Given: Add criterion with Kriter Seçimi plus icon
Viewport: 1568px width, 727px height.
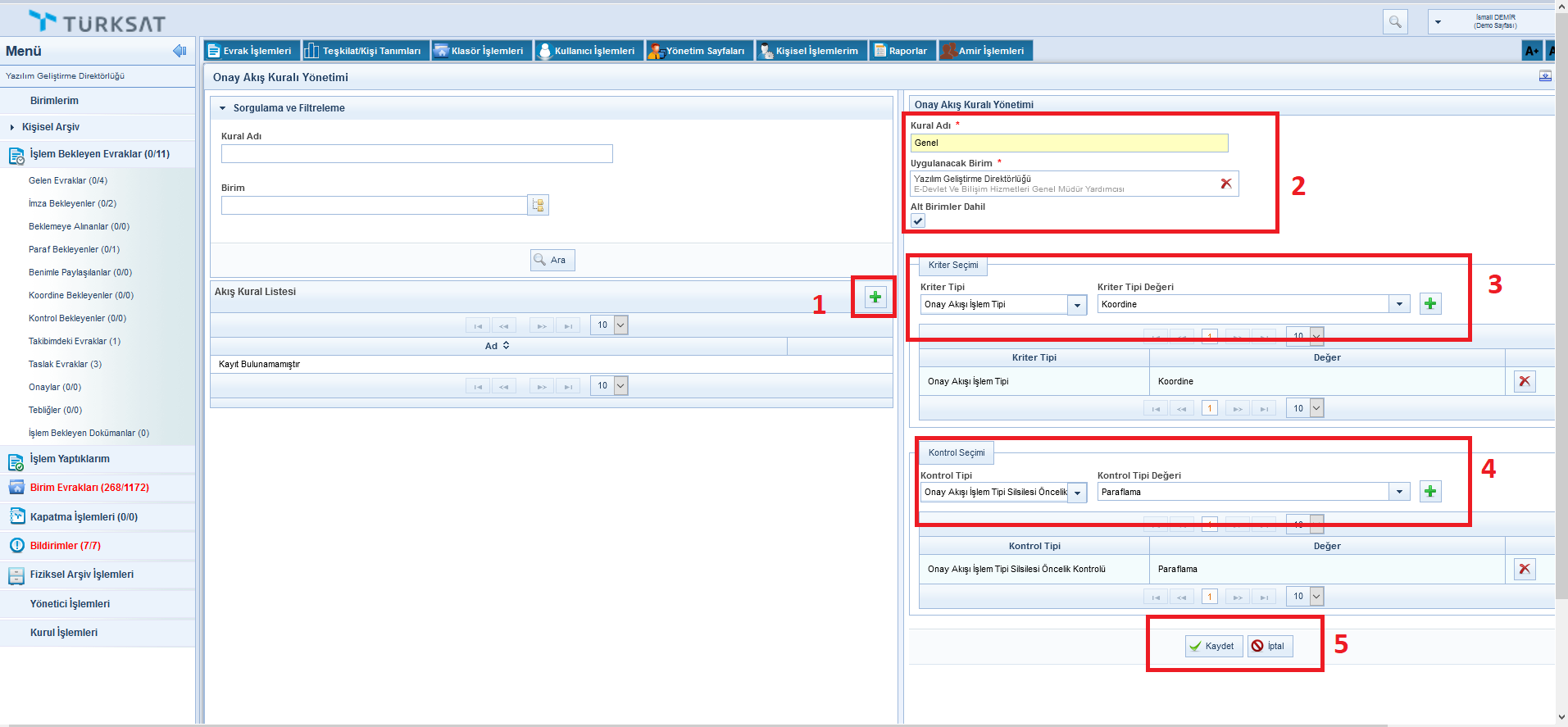Looking at the screenshot, I should (1429, 304).
